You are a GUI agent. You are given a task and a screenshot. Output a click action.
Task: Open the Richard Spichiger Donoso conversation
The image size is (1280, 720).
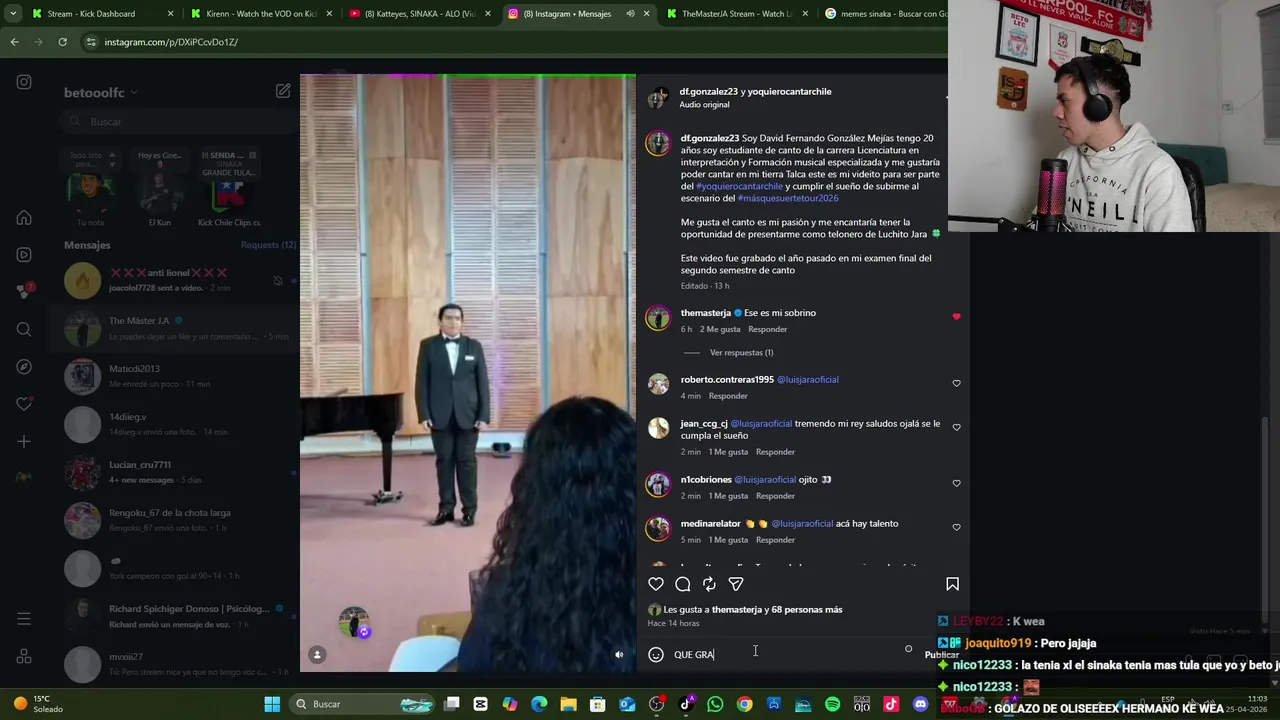[x=180, y=616]
